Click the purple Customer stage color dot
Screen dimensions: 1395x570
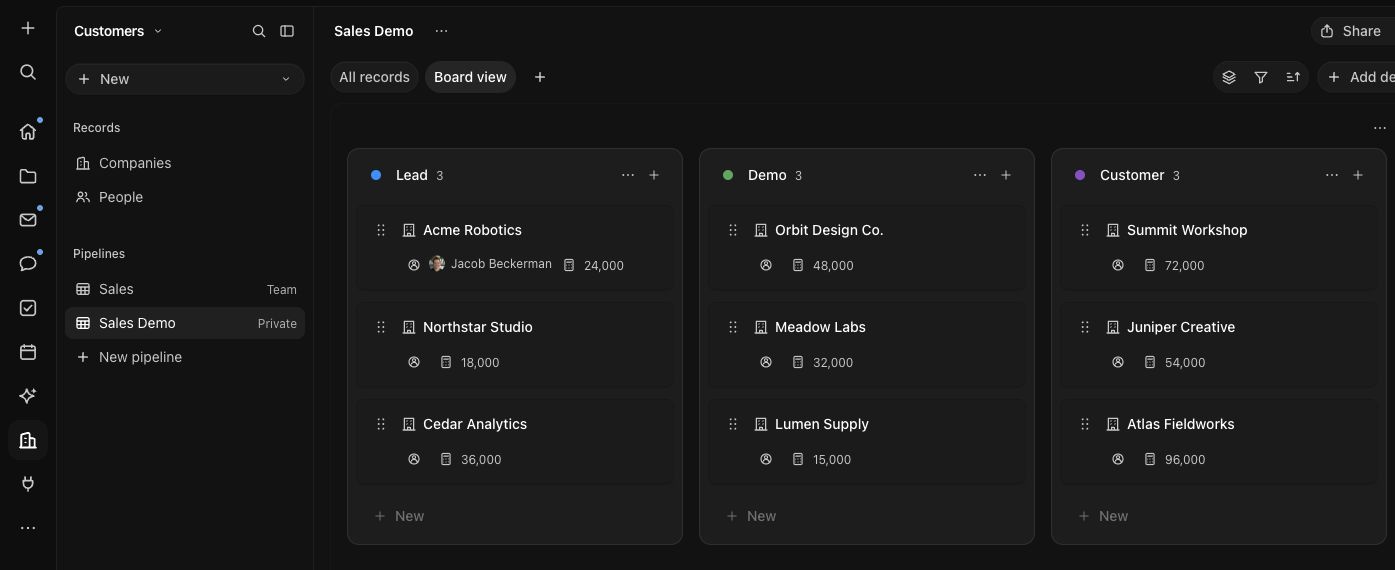pos(1080,175)
